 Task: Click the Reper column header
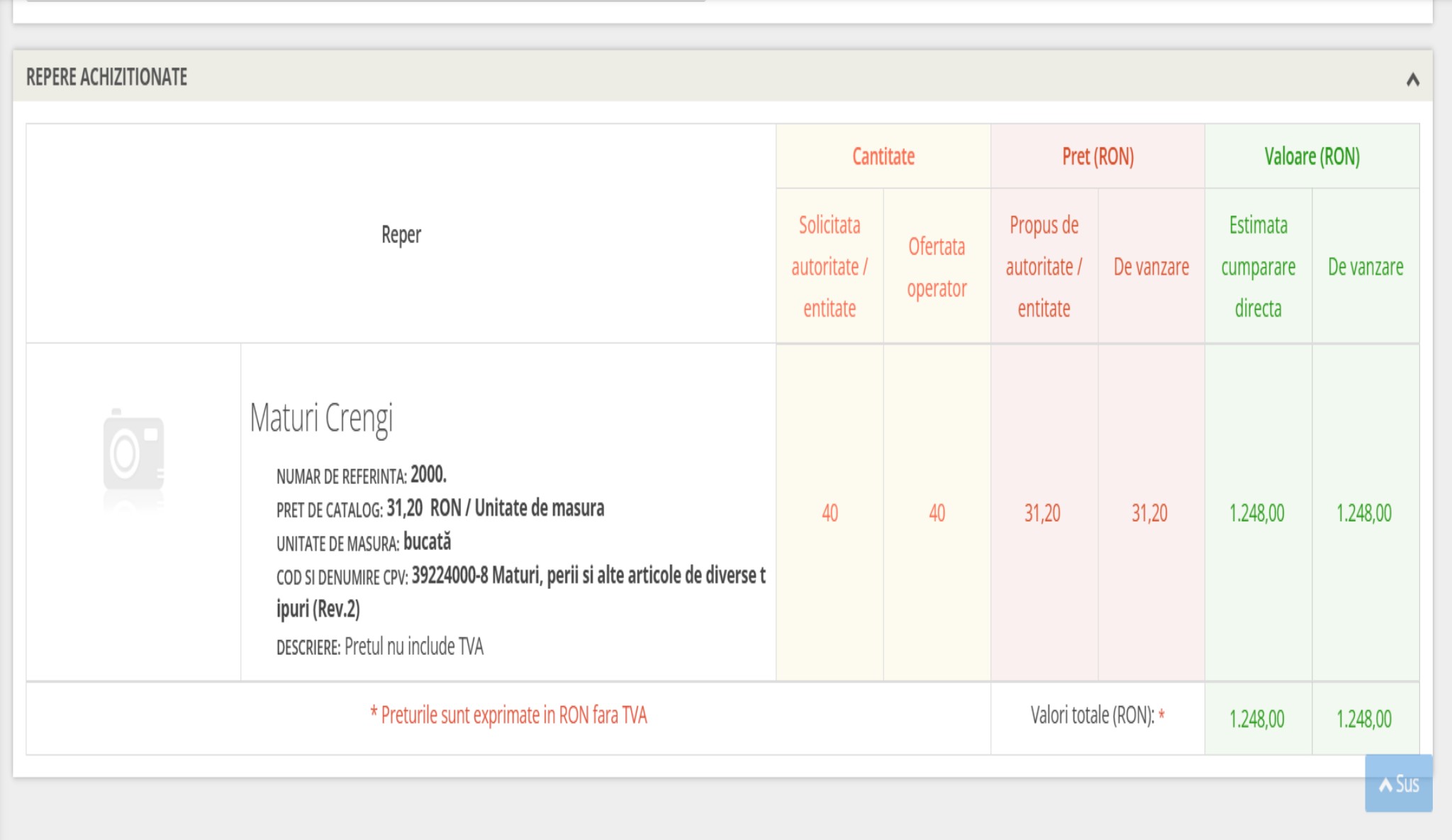click(401, 235)
